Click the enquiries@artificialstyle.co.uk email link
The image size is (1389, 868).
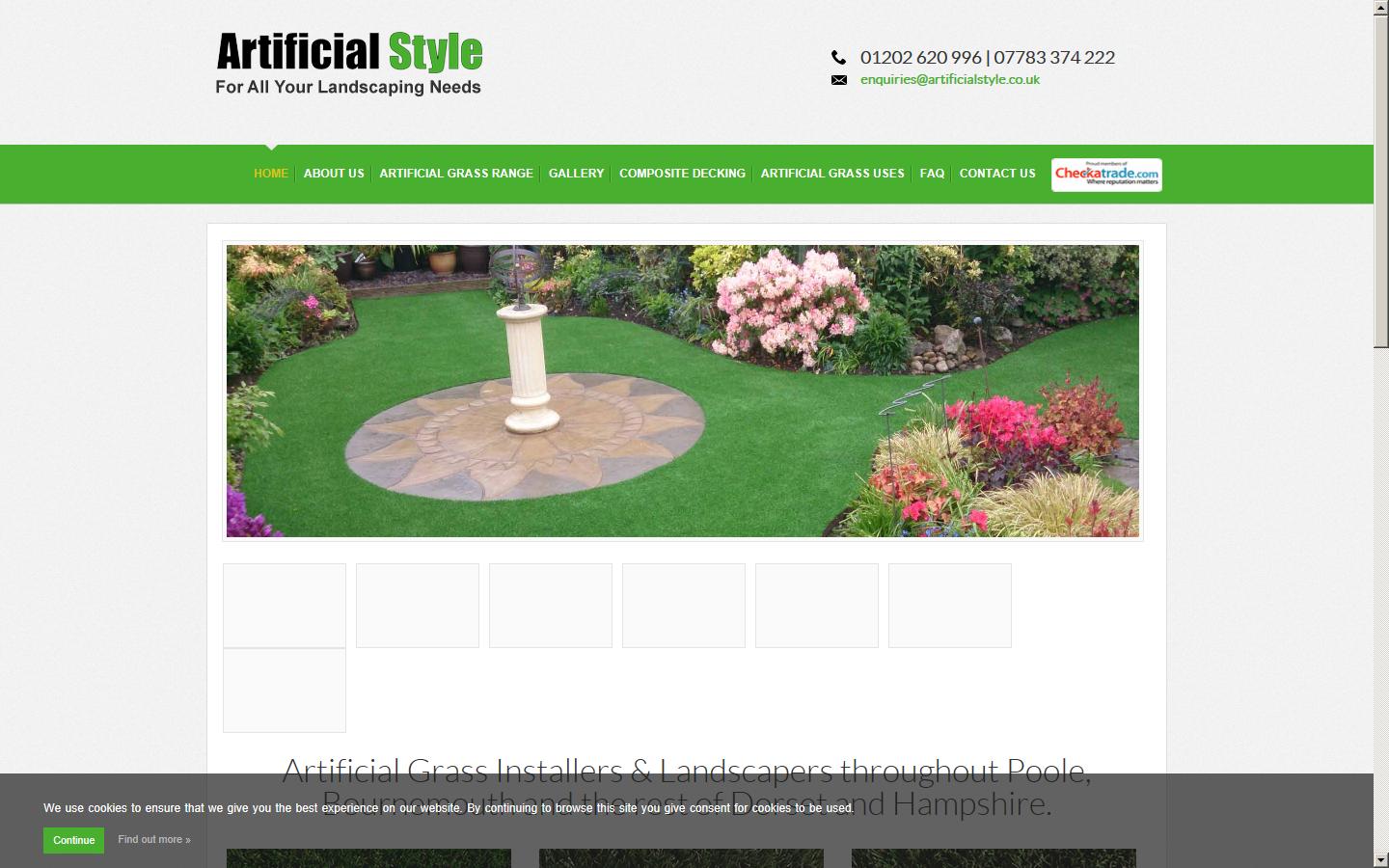950,80
